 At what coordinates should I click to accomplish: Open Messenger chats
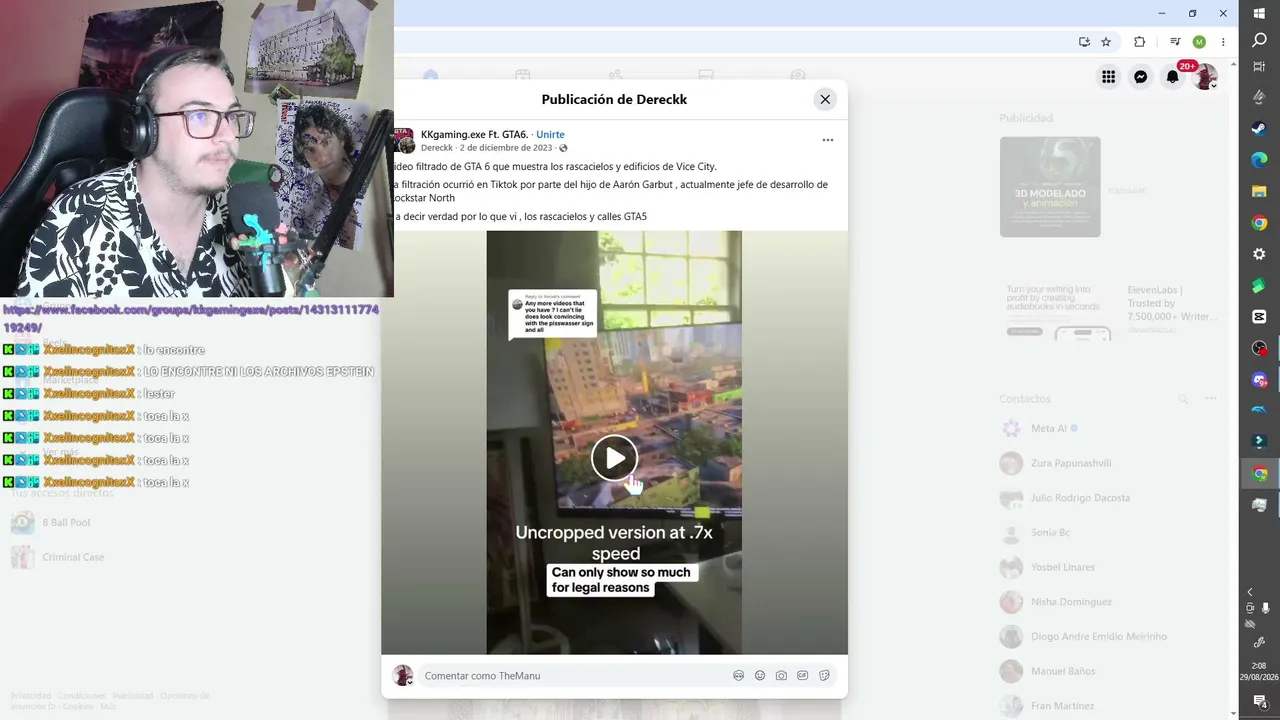pyautogui.click(x=1140, y=77)
